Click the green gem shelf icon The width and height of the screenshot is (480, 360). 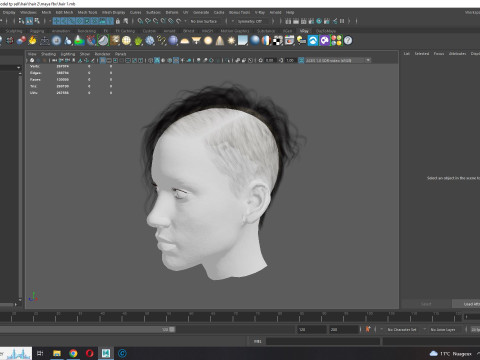138,41
